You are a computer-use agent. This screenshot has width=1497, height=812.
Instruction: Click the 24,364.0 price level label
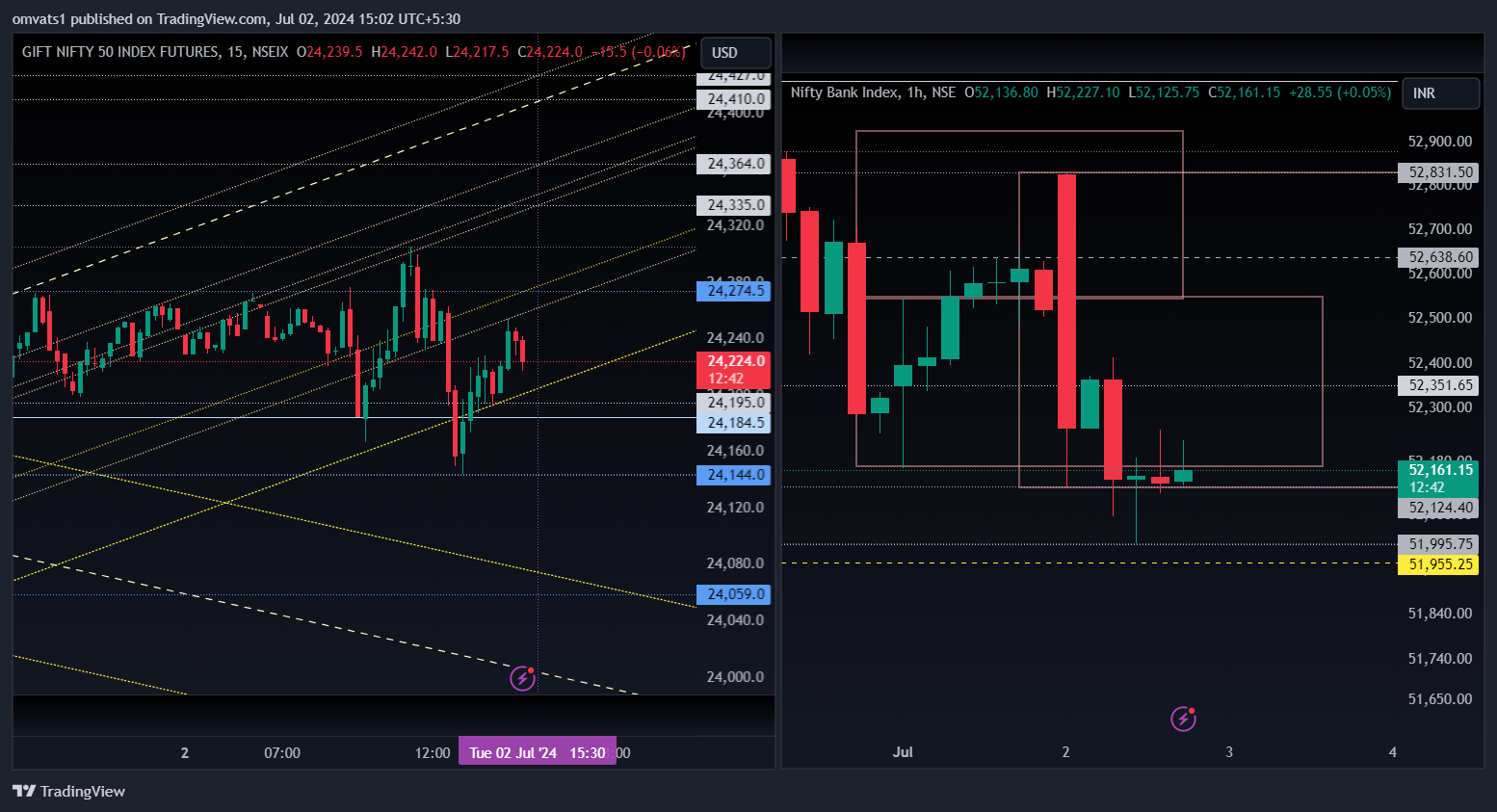(734, 164)
